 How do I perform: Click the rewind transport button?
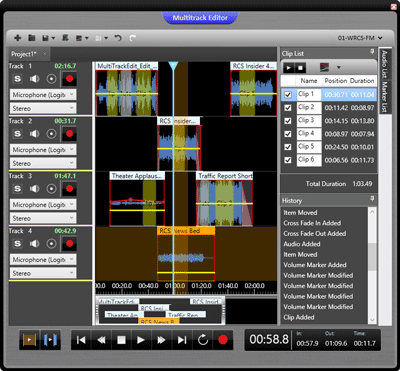pos(101,340)
